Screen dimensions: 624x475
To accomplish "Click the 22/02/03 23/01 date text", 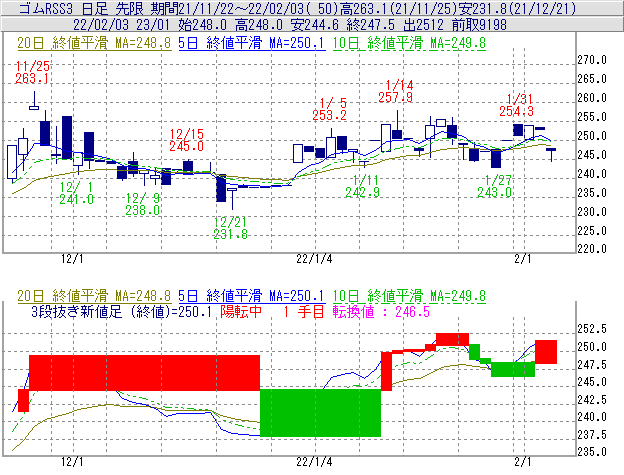I will point(121,25).
